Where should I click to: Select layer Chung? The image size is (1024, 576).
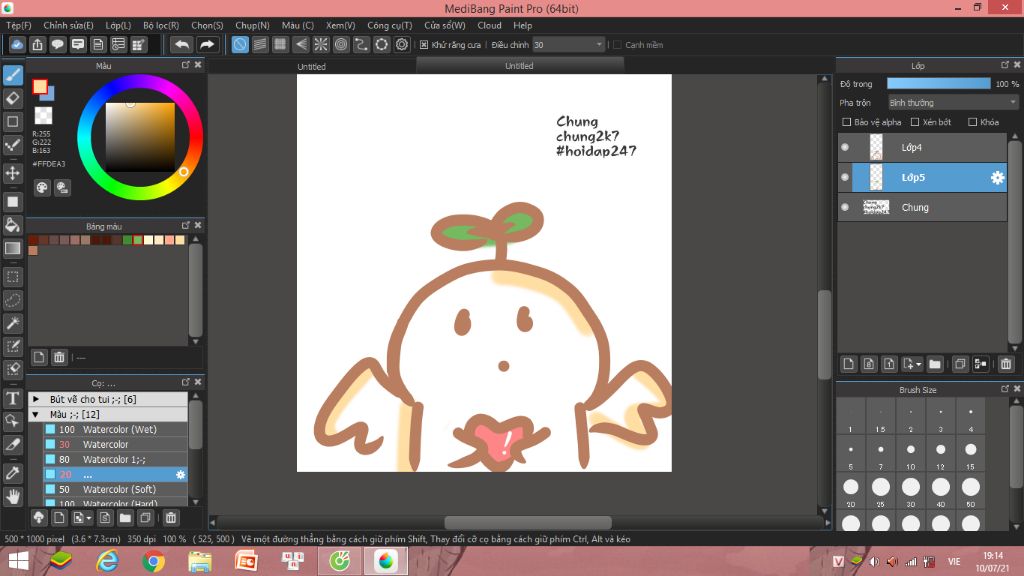tap(922, 207)
